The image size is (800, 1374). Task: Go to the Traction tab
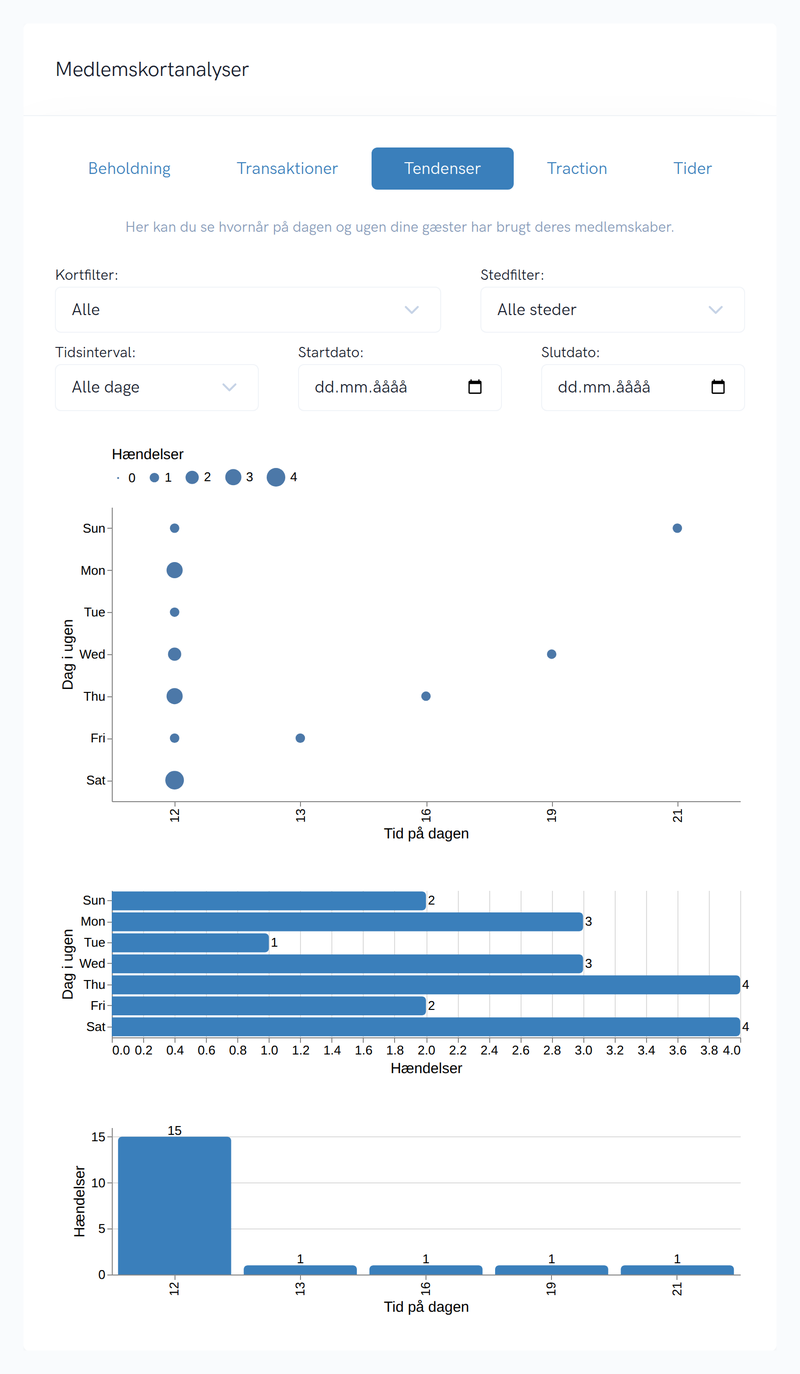[577, 168]
